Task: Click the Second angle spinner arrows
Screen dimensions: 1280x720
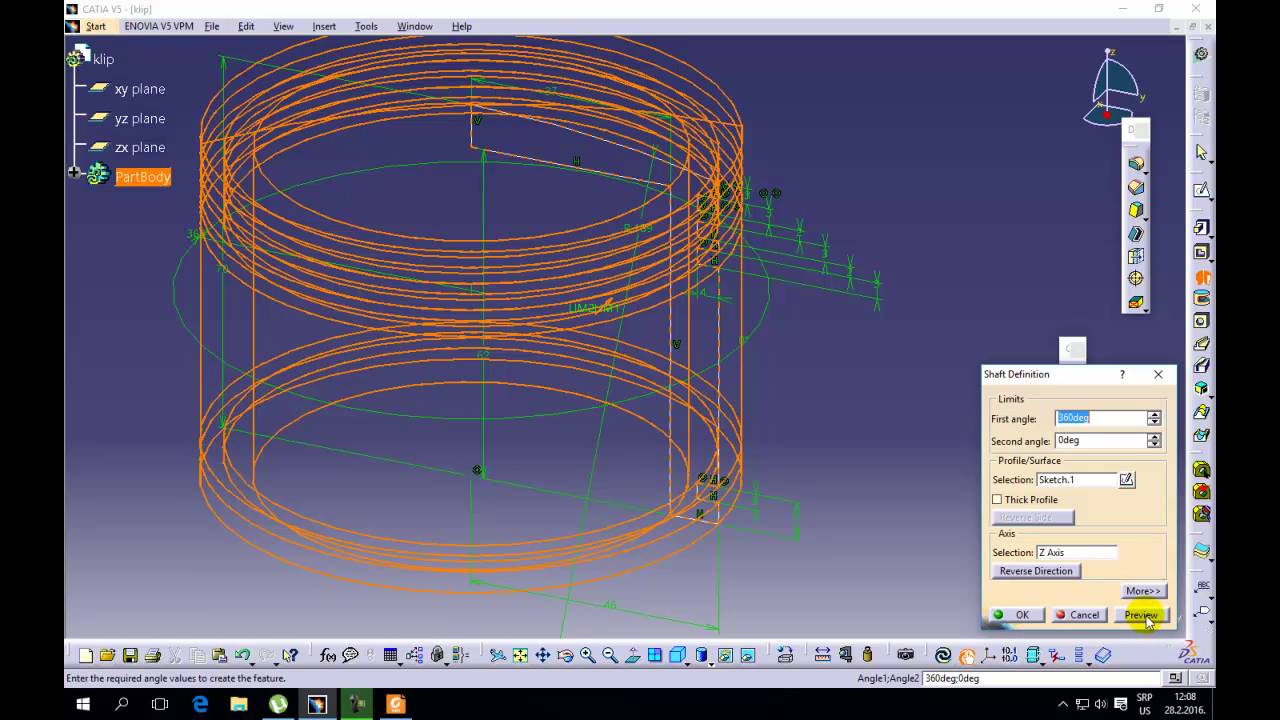Action: coord(1154,441)
